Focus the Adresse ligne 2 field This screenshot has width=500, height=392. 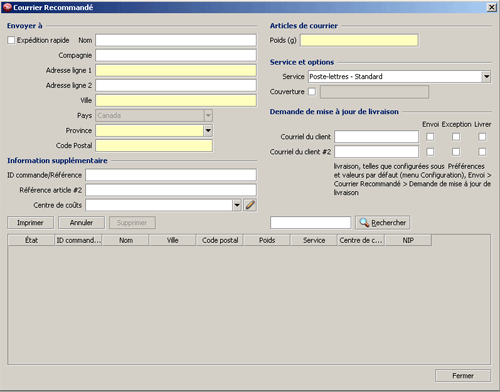click(176, 85)
